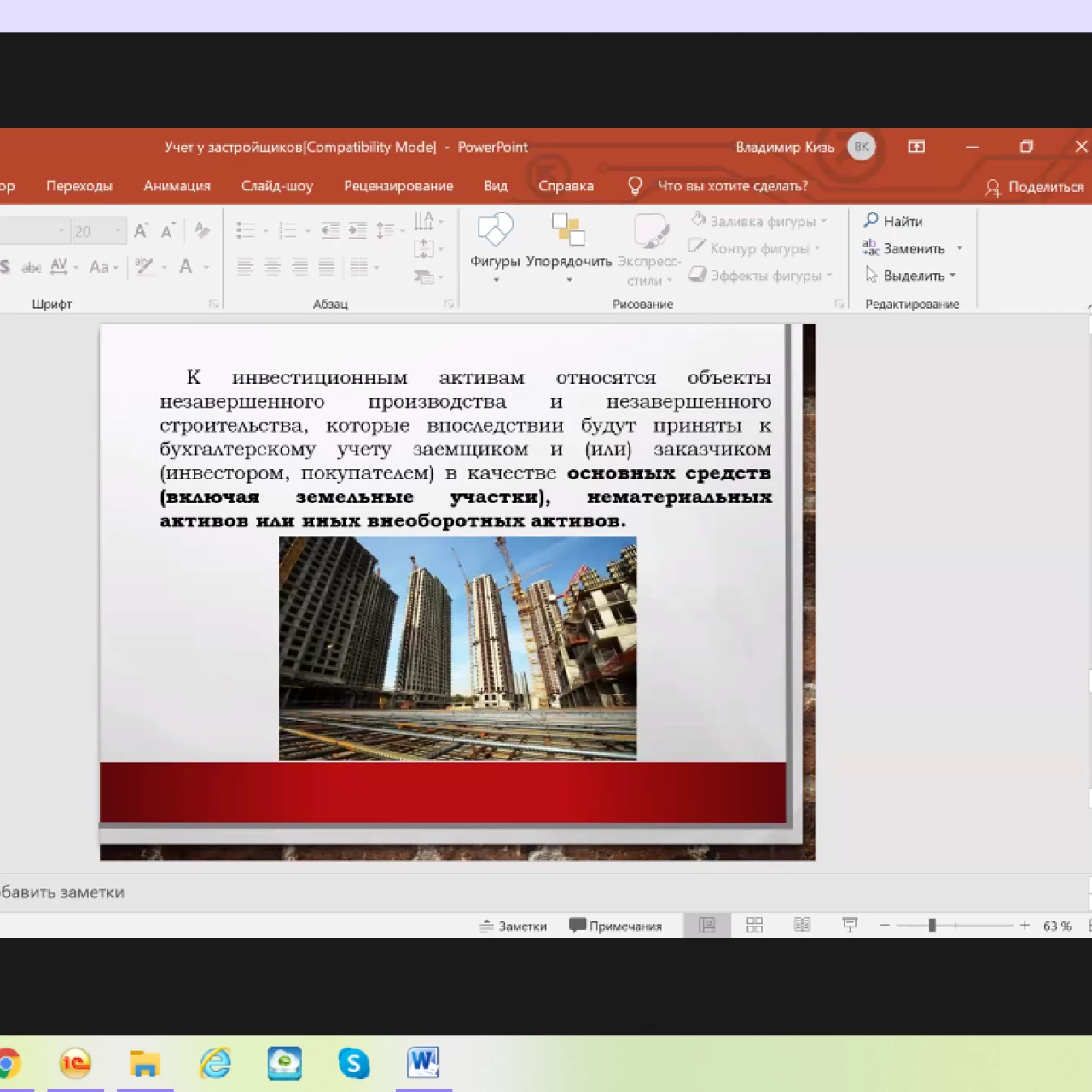Expand the Заменить dropdown arrow
This screenshot has width=1092, height=1092.
(x=960, y=248)
